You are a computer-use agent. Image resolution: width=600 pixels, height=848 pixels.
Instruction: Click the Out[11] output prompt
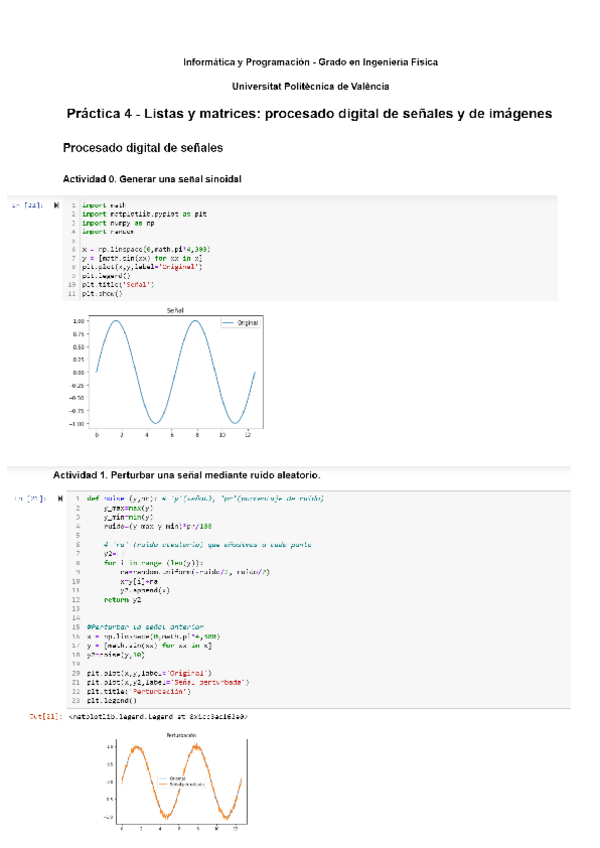point(45,716)
